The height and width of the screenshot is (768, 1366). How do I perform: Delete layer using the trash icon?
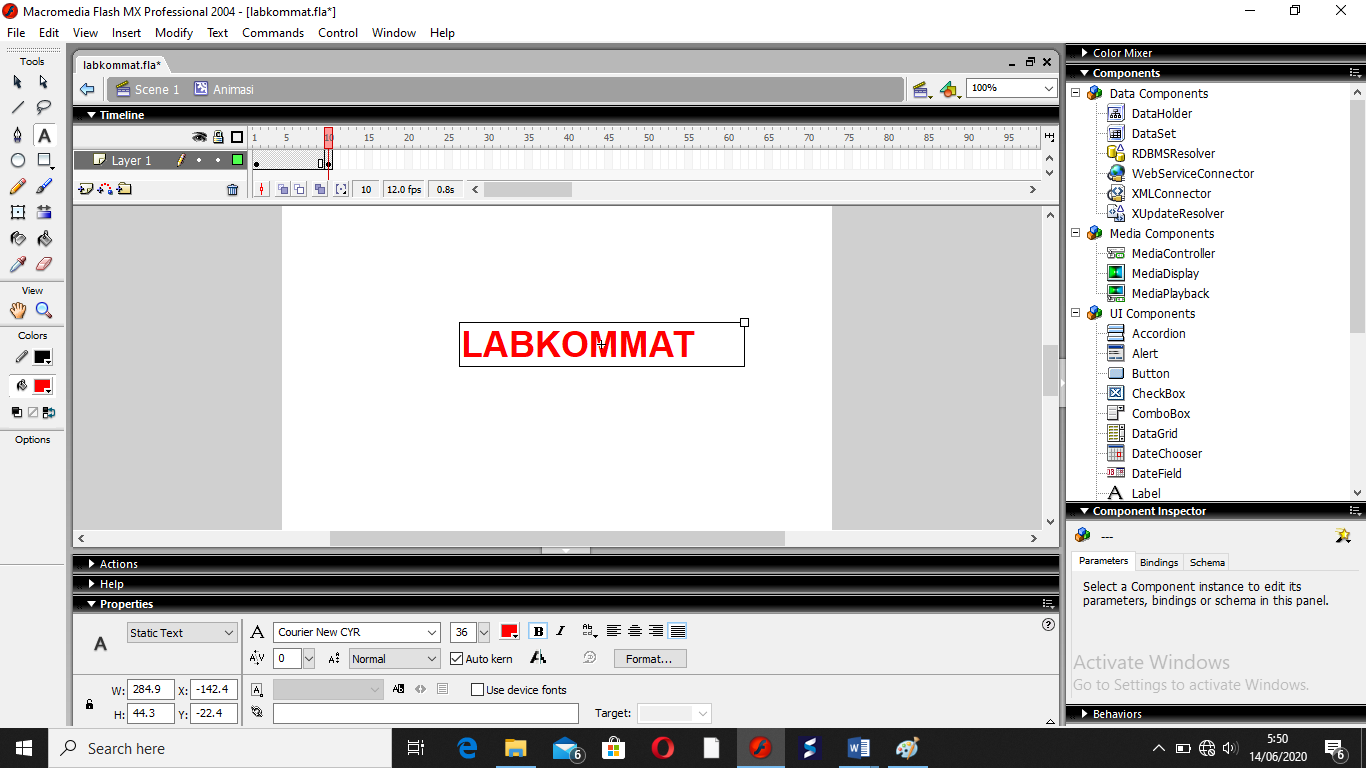pos(233,189)
